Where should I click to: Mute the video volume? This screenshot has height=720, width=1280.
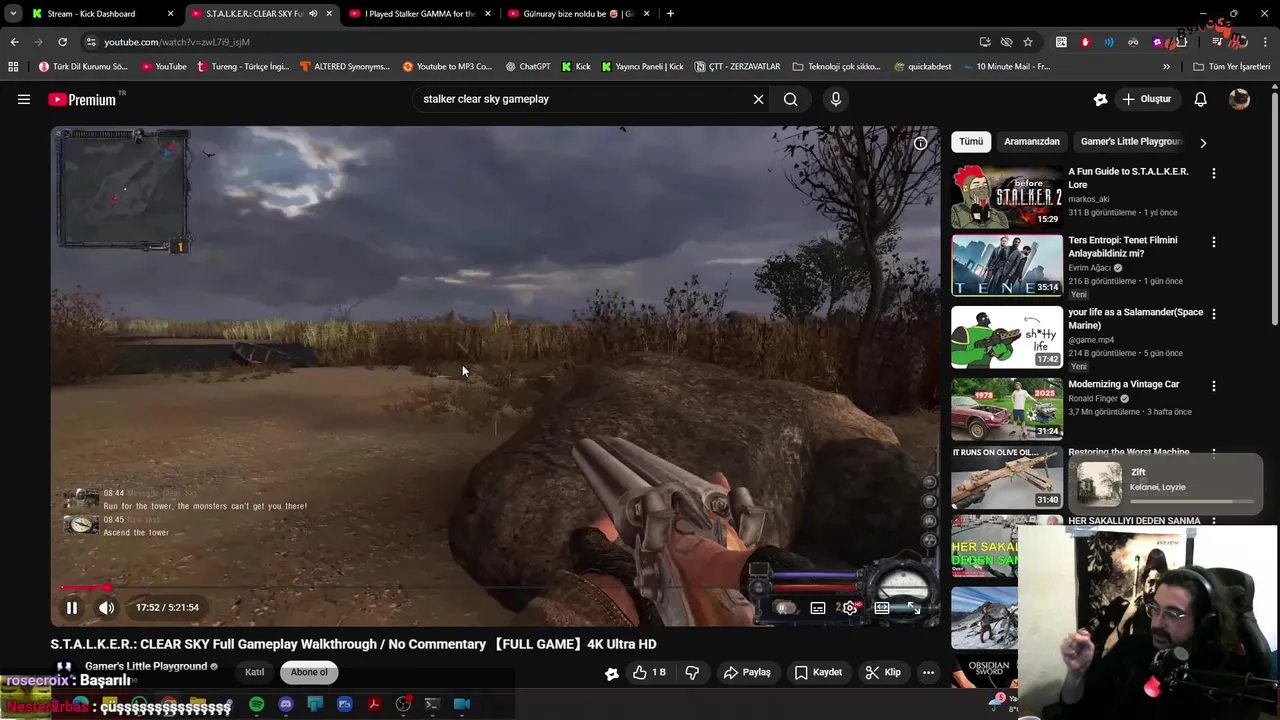coord(106,607)
